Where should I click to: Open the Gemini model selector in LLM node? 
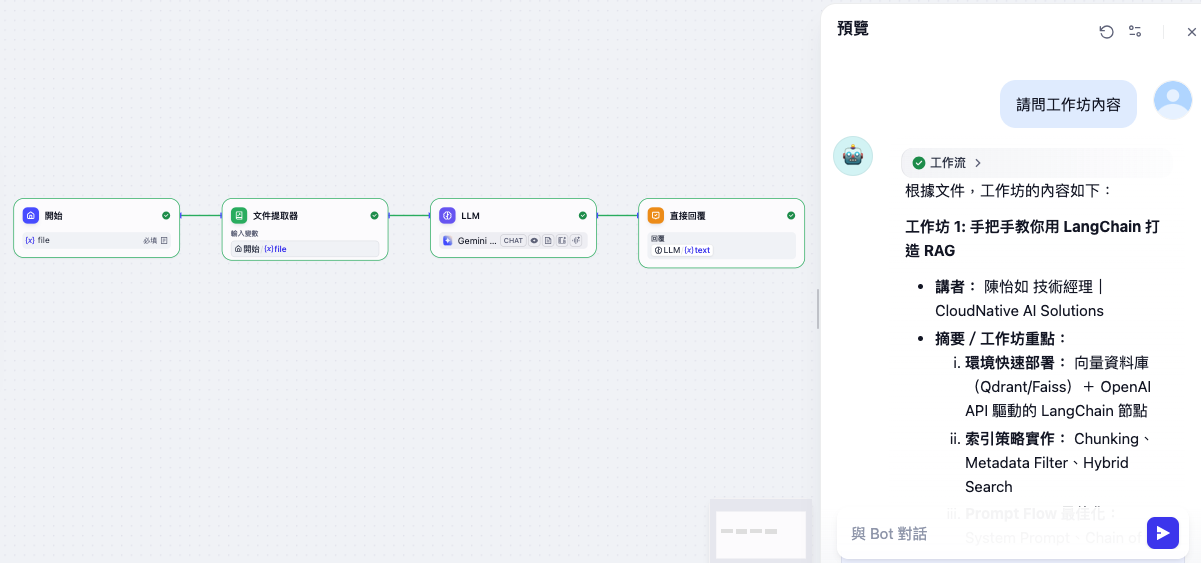click(477, 241)
